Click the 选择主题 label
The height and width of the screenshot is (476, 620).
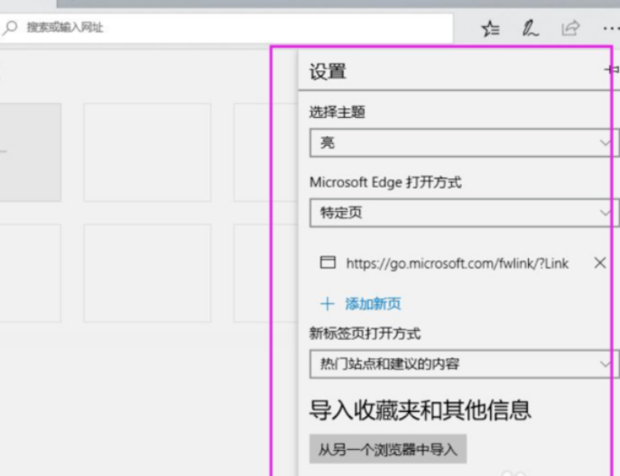point(337,112)
